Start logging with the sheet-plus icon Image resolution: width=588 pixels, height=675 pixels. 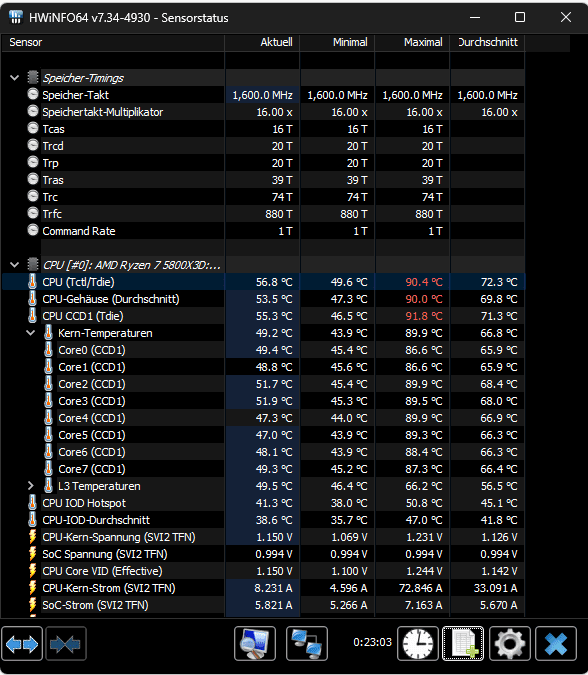463,644
